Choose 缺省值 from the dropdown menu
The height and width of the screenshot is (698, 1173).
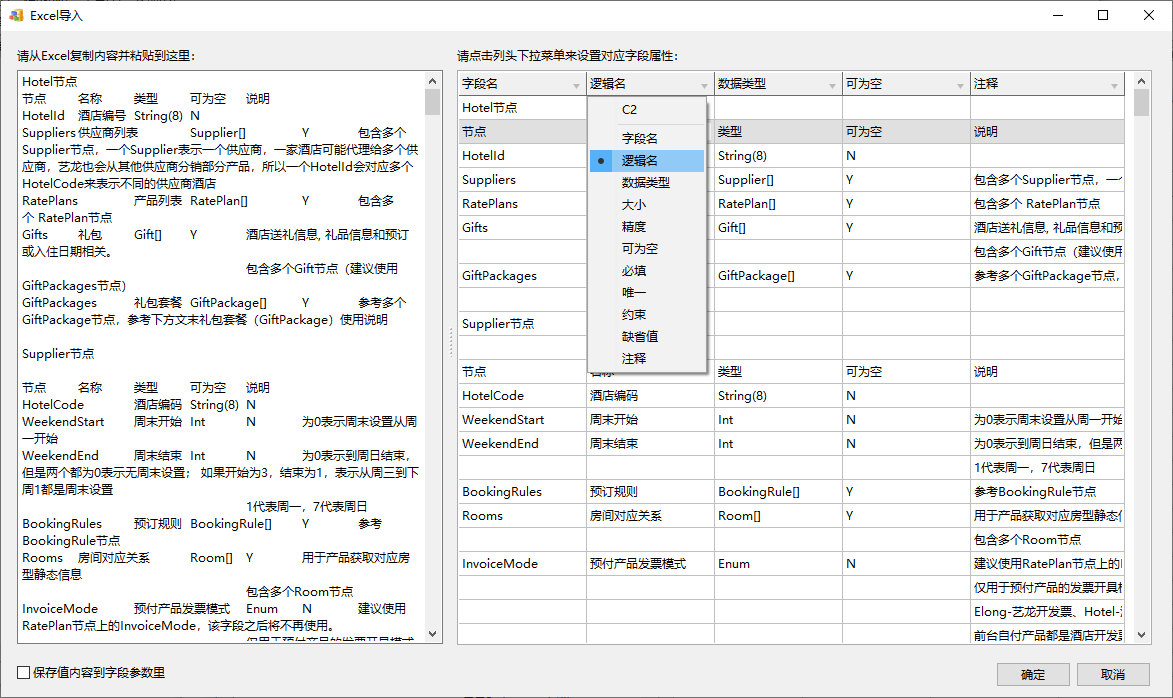point(647,337)
